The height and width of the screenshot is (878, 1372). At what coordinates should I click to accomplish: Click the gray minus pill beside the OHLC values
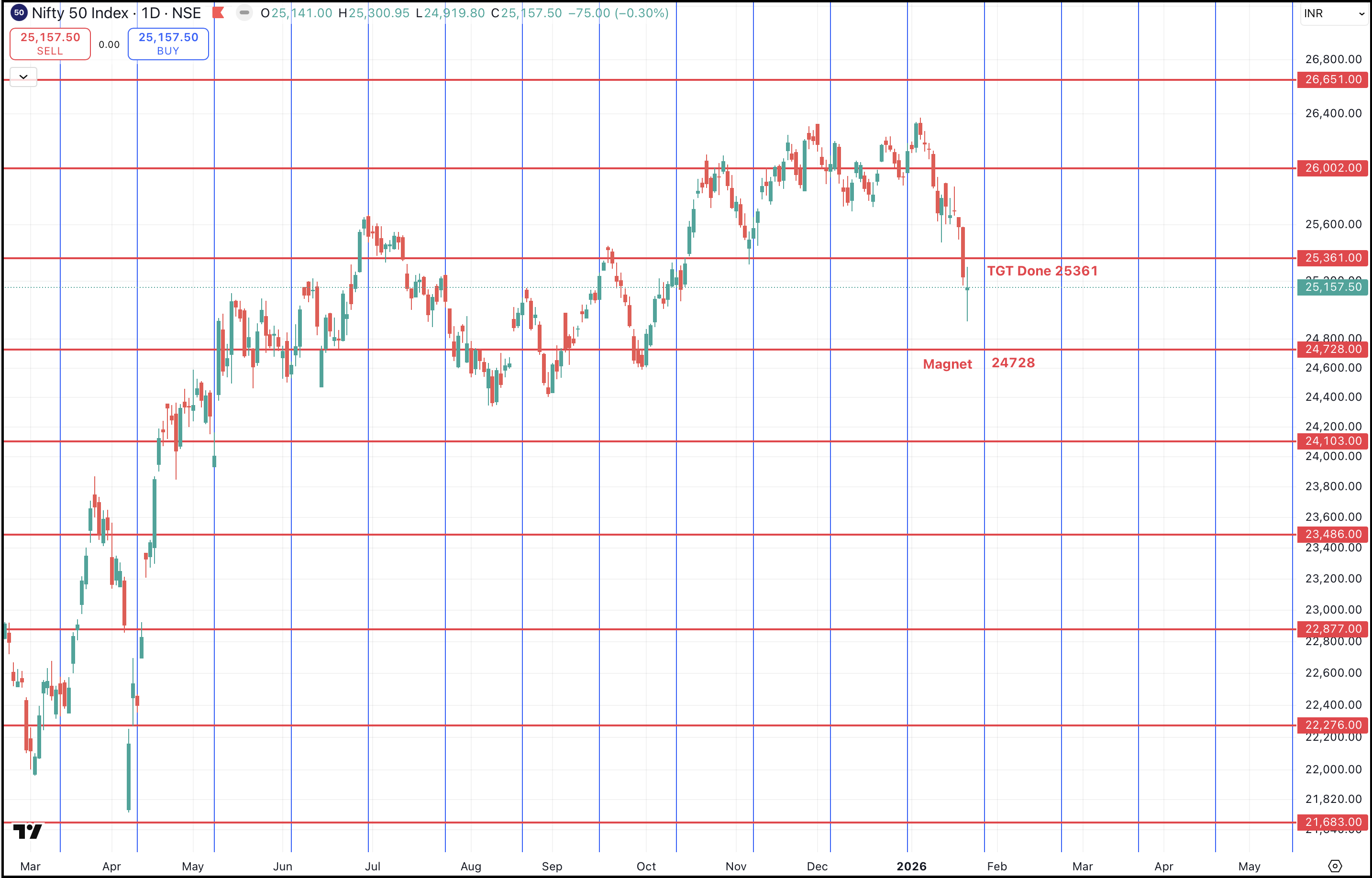[245, 13]
